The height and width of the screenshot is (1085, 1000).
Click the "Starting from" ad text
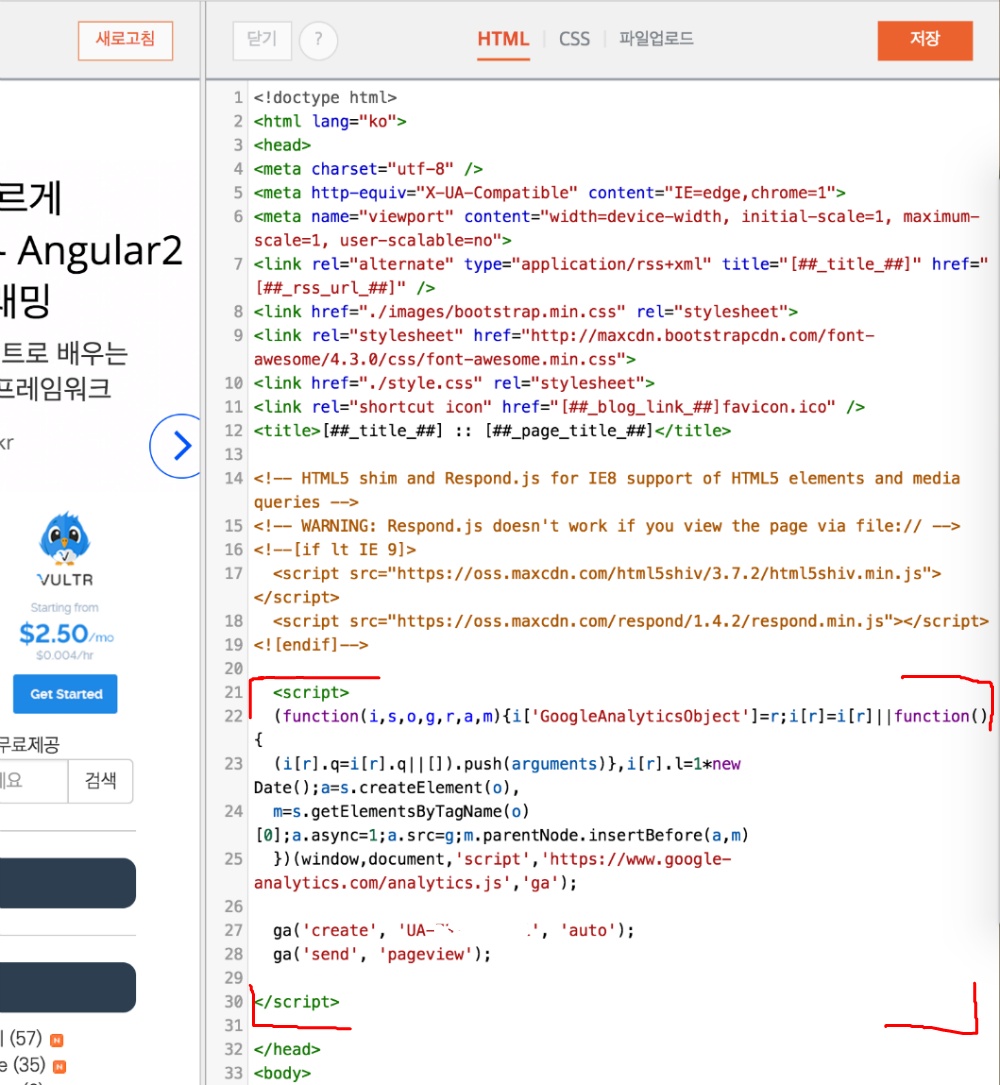tap(64, 608)
